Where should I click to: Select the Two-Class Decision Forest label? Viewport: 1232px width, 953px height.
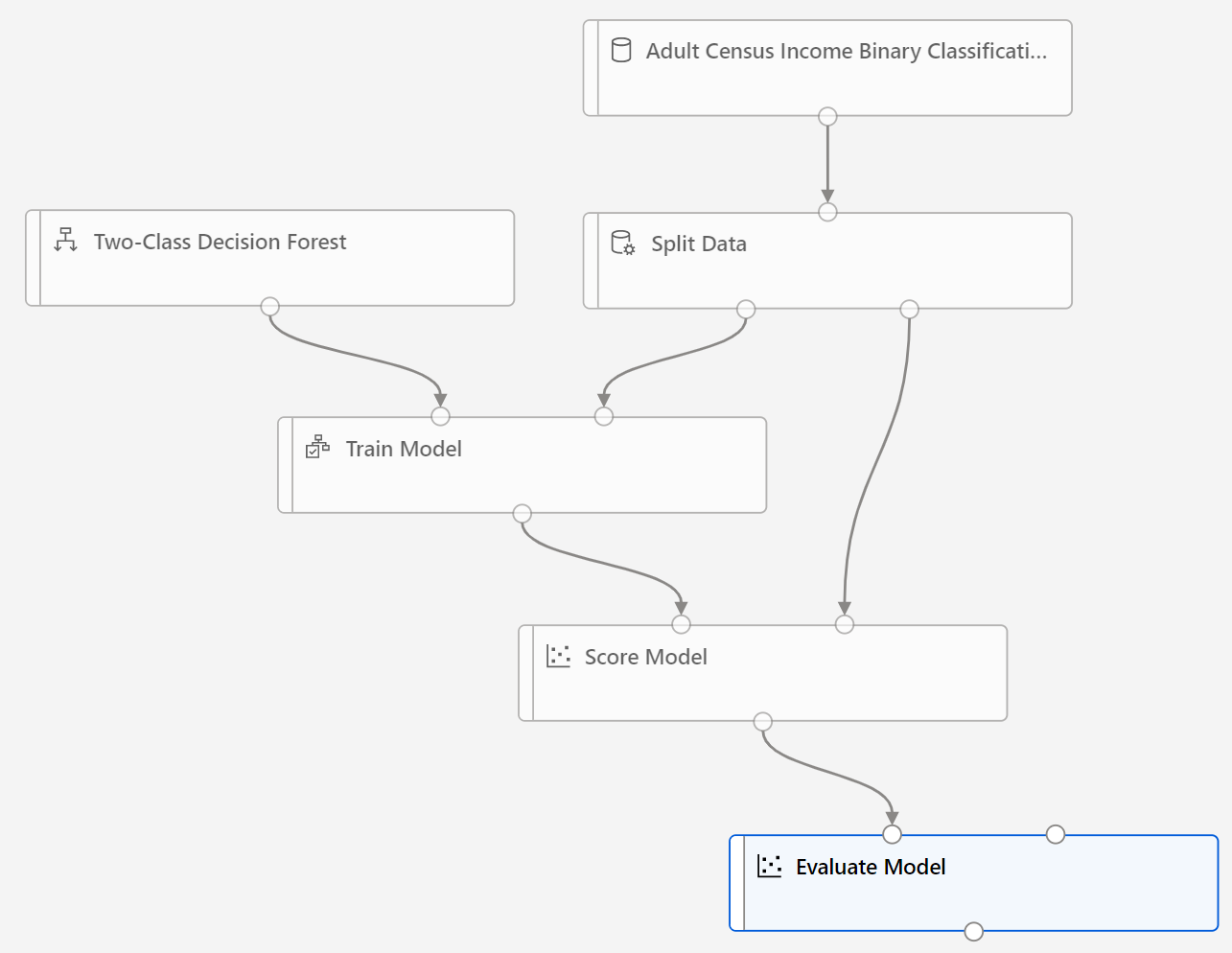(221, 242)
